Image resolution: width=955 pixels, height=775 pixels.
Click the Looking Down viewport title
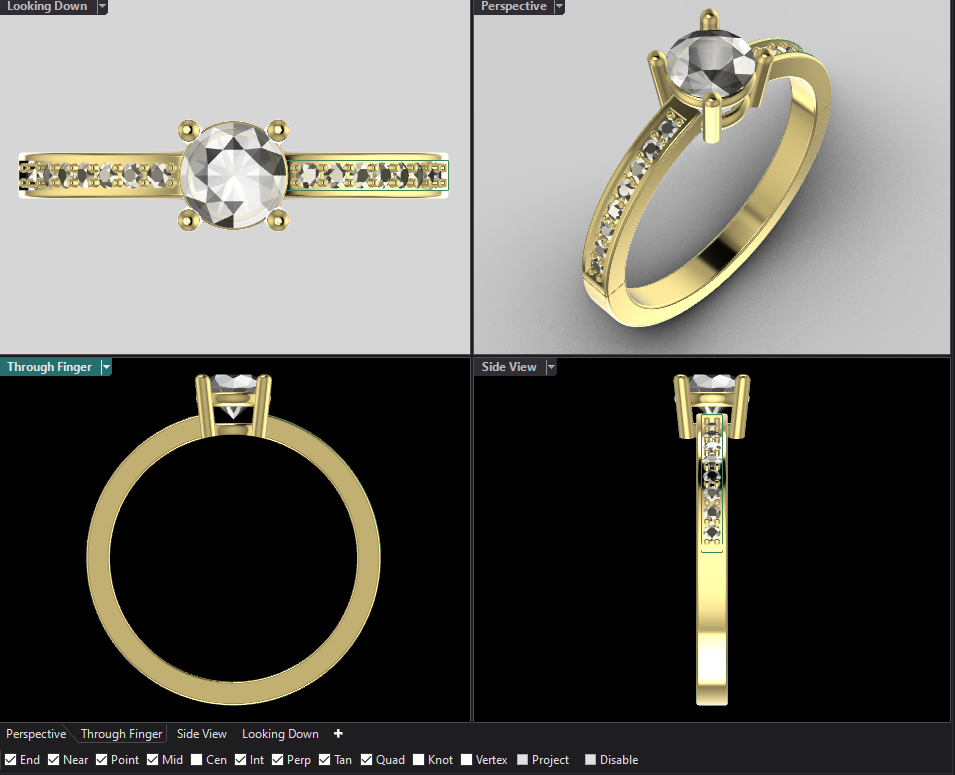point(47,6)
